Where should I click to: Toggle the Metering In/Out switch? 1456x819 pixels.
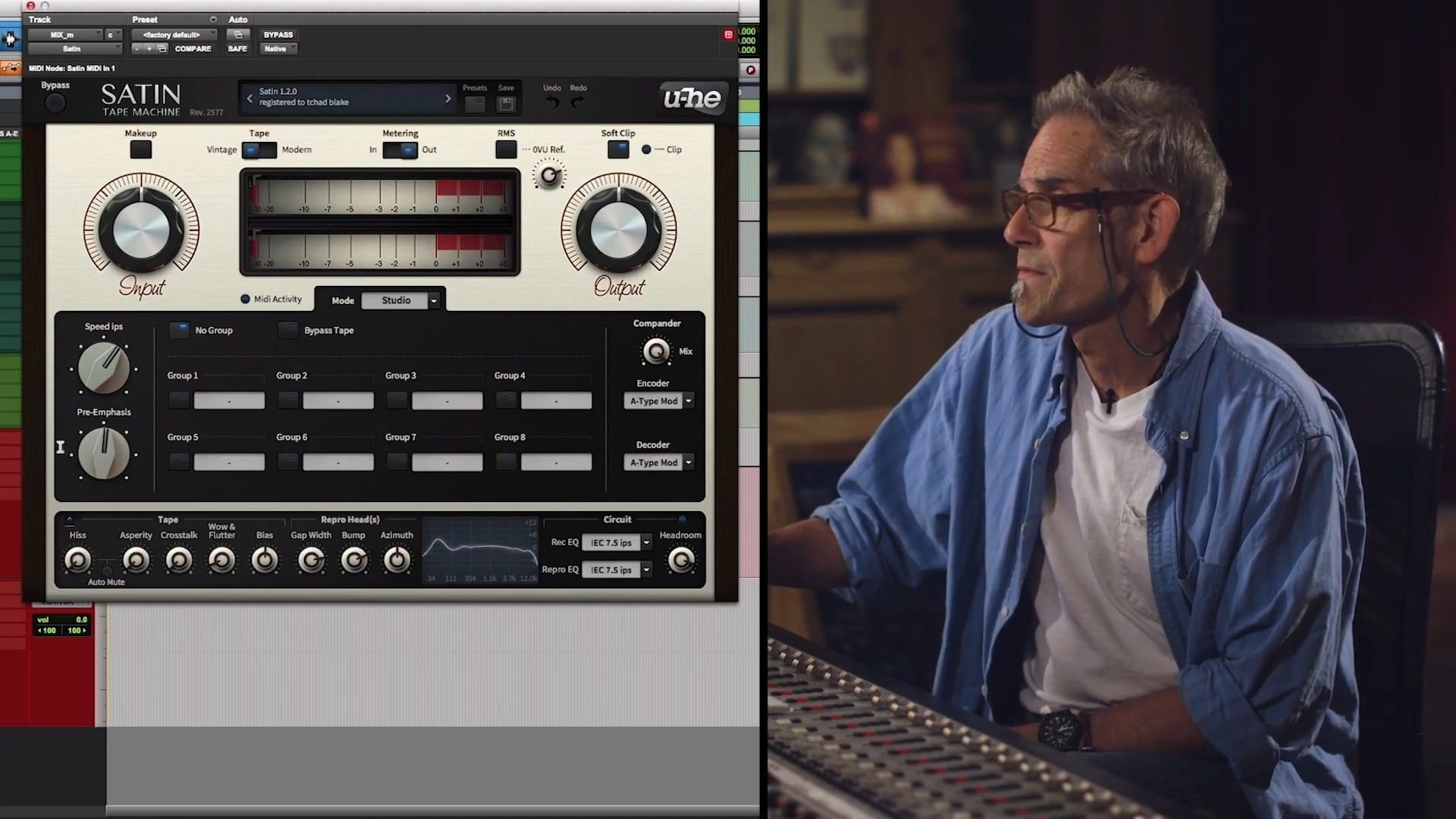coord(400,150)
